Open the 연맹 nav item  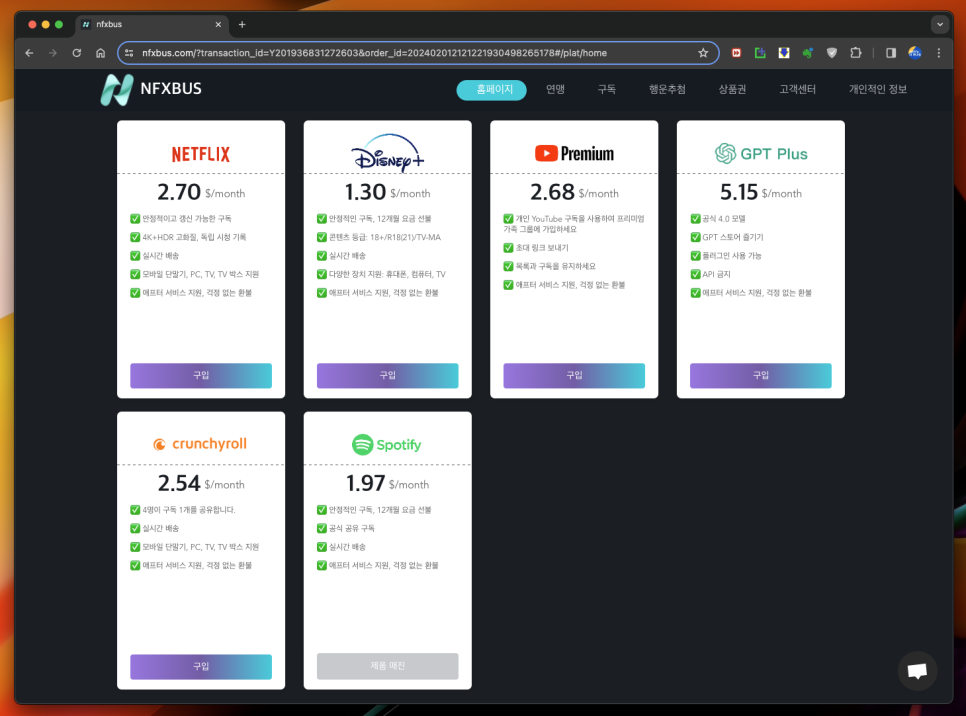pyautogui.click(x=555, y=89)
